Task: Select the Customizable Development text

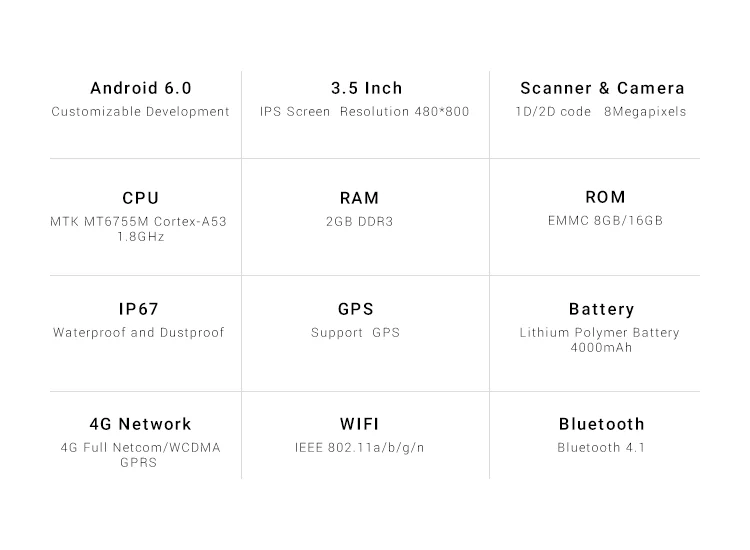Action: (140, 111)
